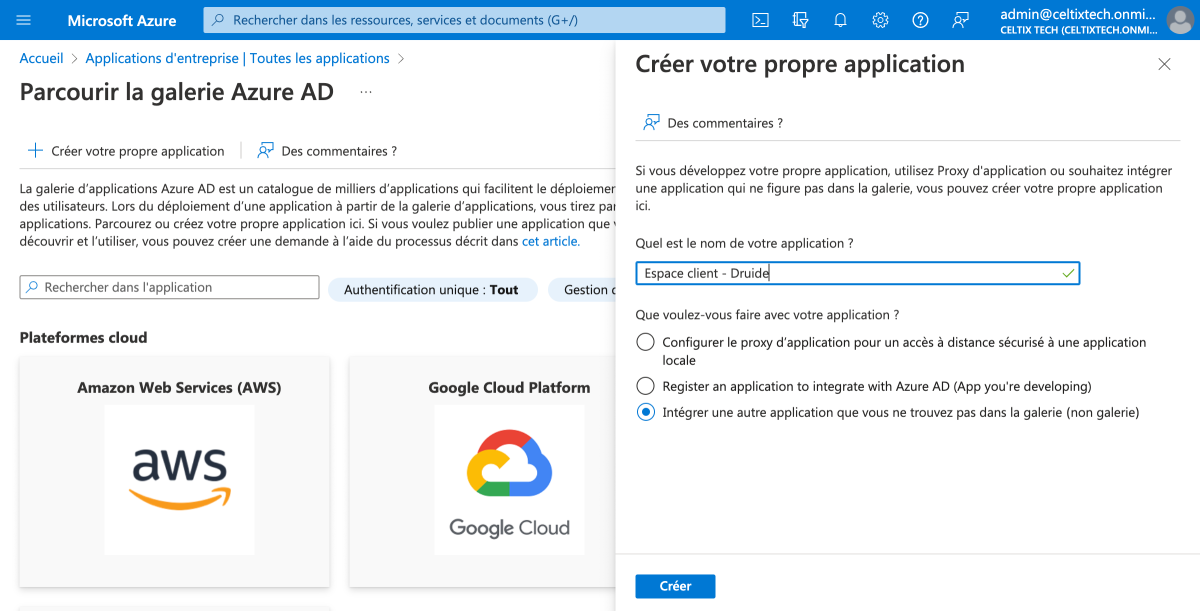Open the notifications bell
Viewport: 1200px width, 611px height.
coord(840,20)
